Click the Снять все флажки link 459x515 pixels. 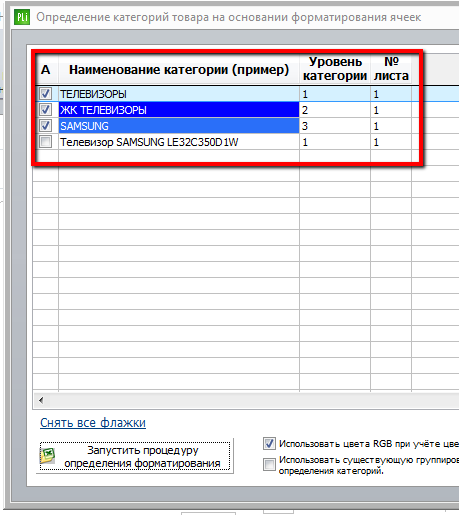(x=93, y=423)
